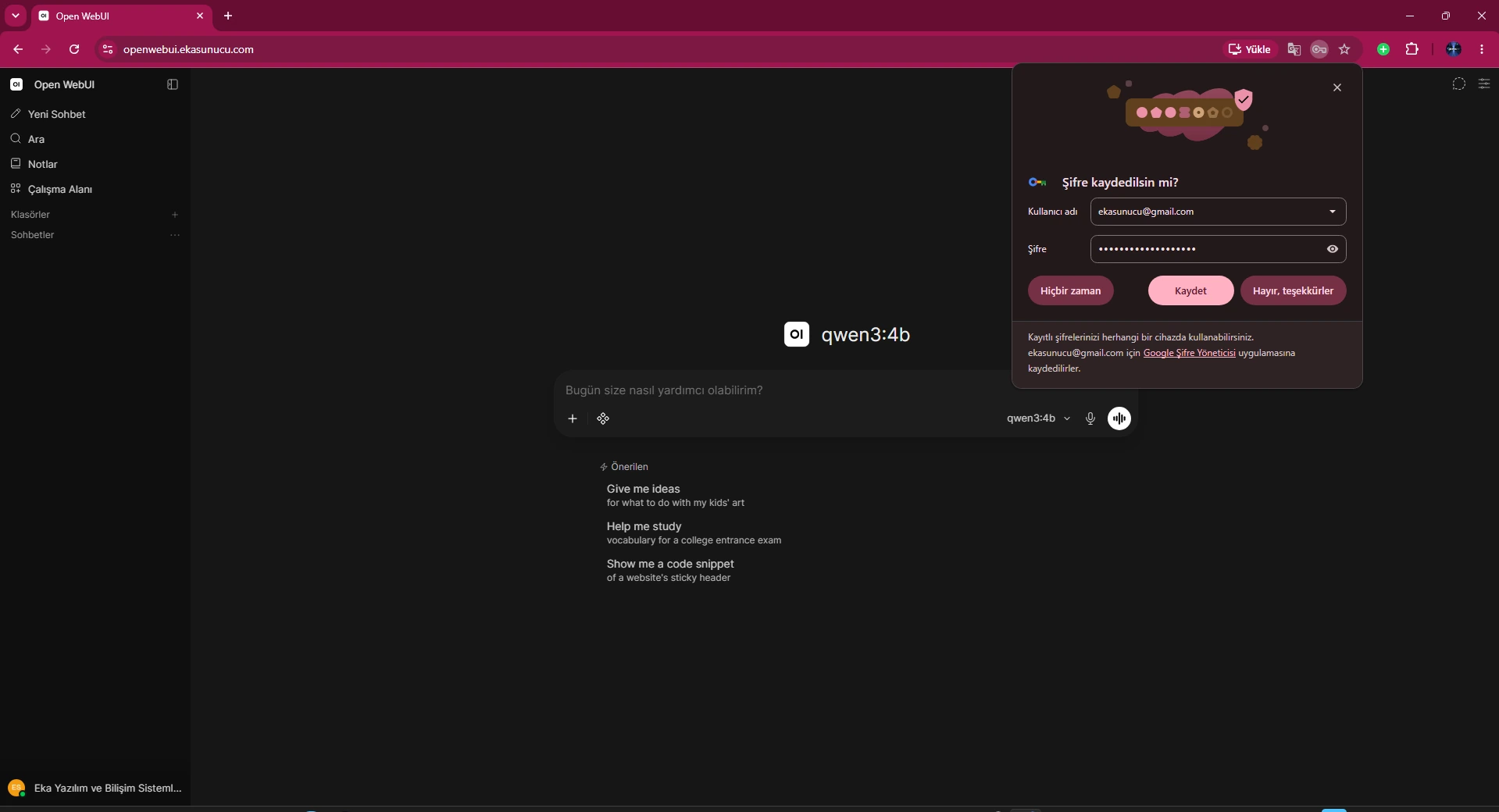Open the Google Şifre Yöneticisi link

pos(1189,353)
